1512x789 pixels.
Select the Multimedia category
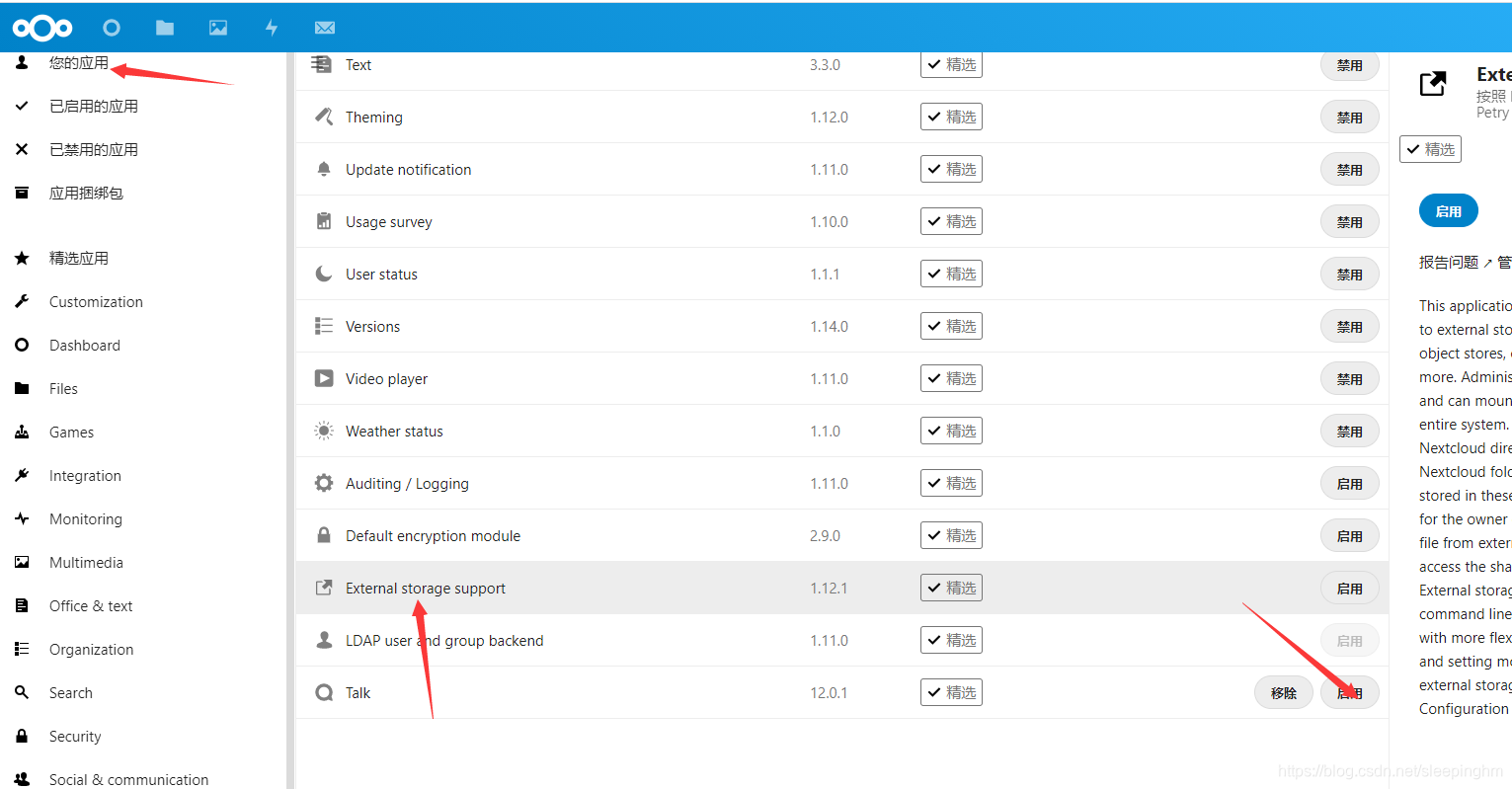click(x=86, y=562)
